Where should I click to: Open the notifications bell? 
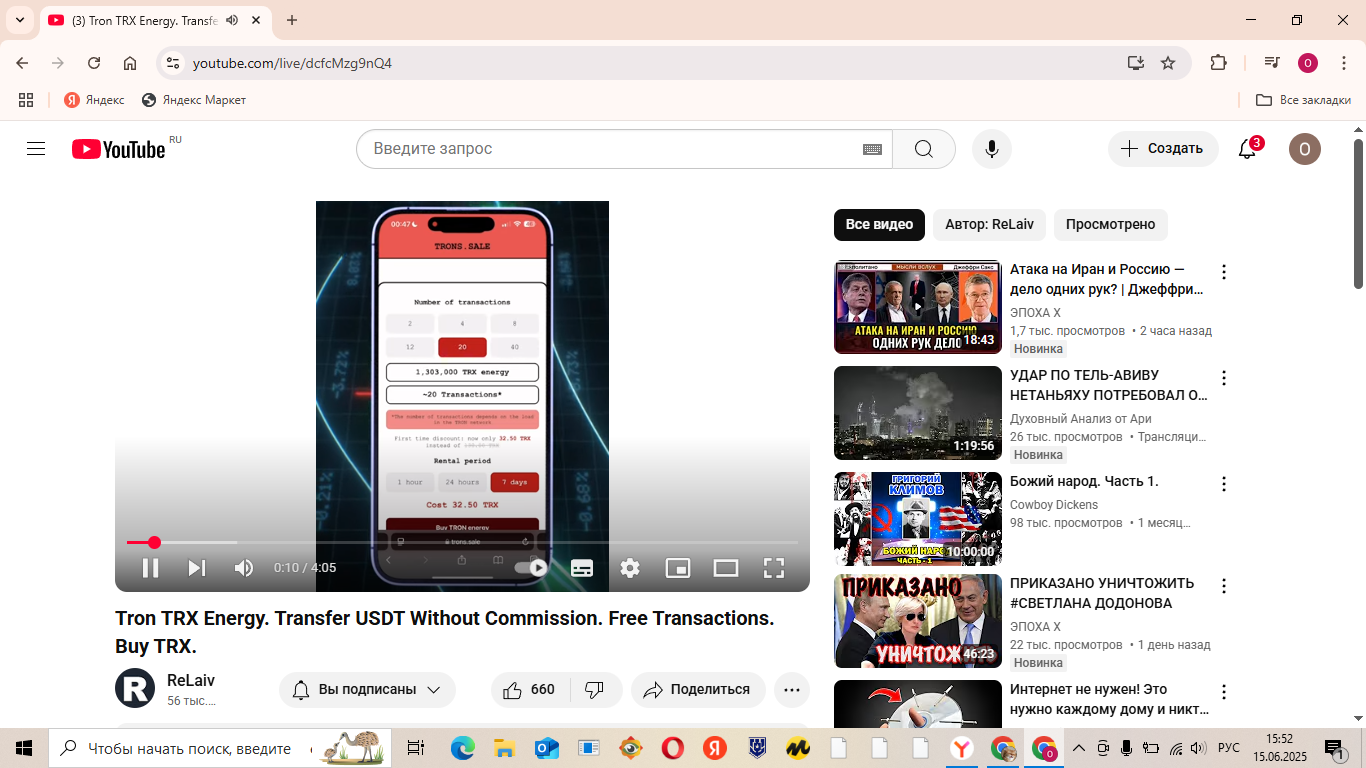[x=1247, y=149]
